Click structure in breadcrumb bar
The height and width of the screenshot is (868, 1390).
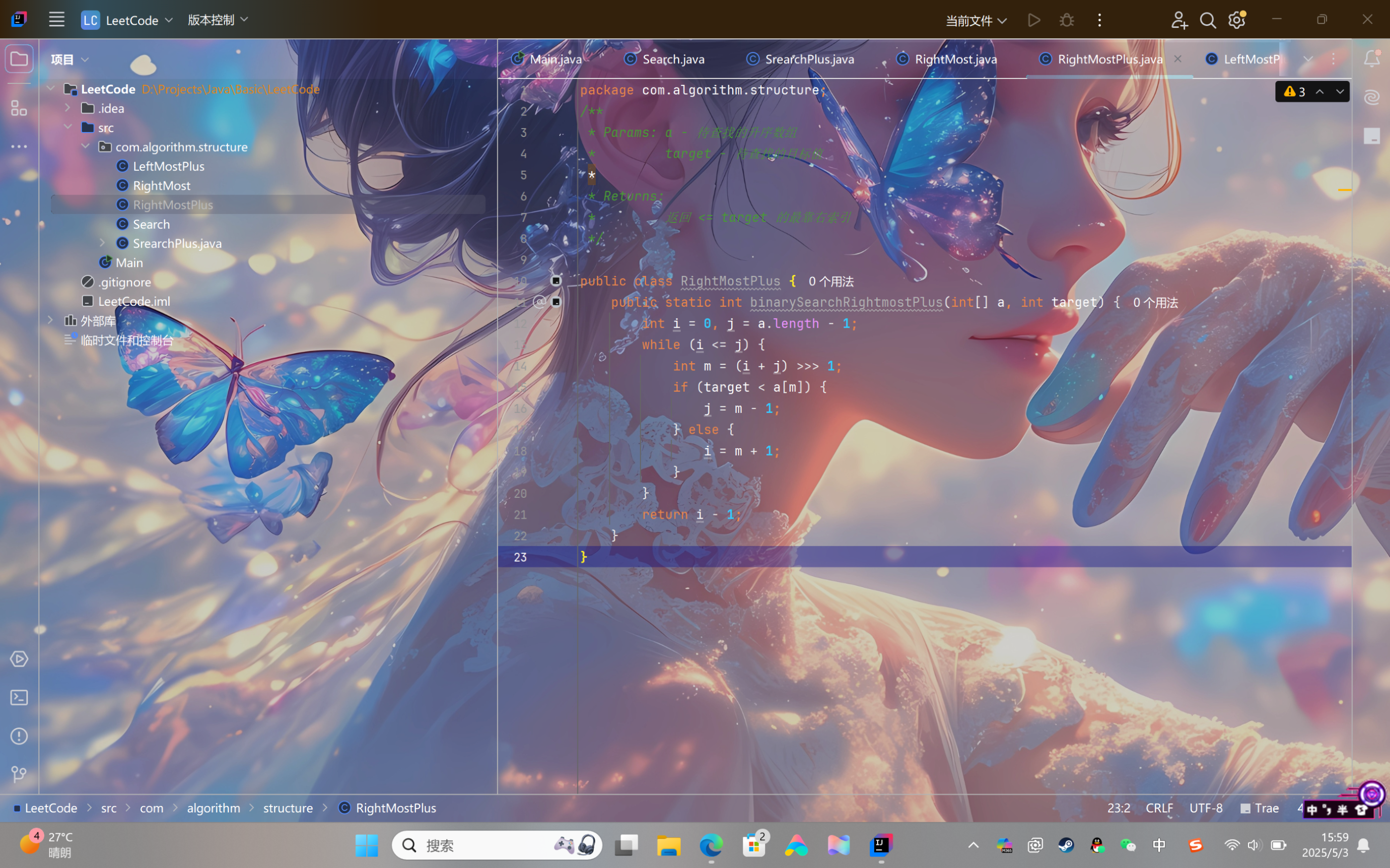287,808
